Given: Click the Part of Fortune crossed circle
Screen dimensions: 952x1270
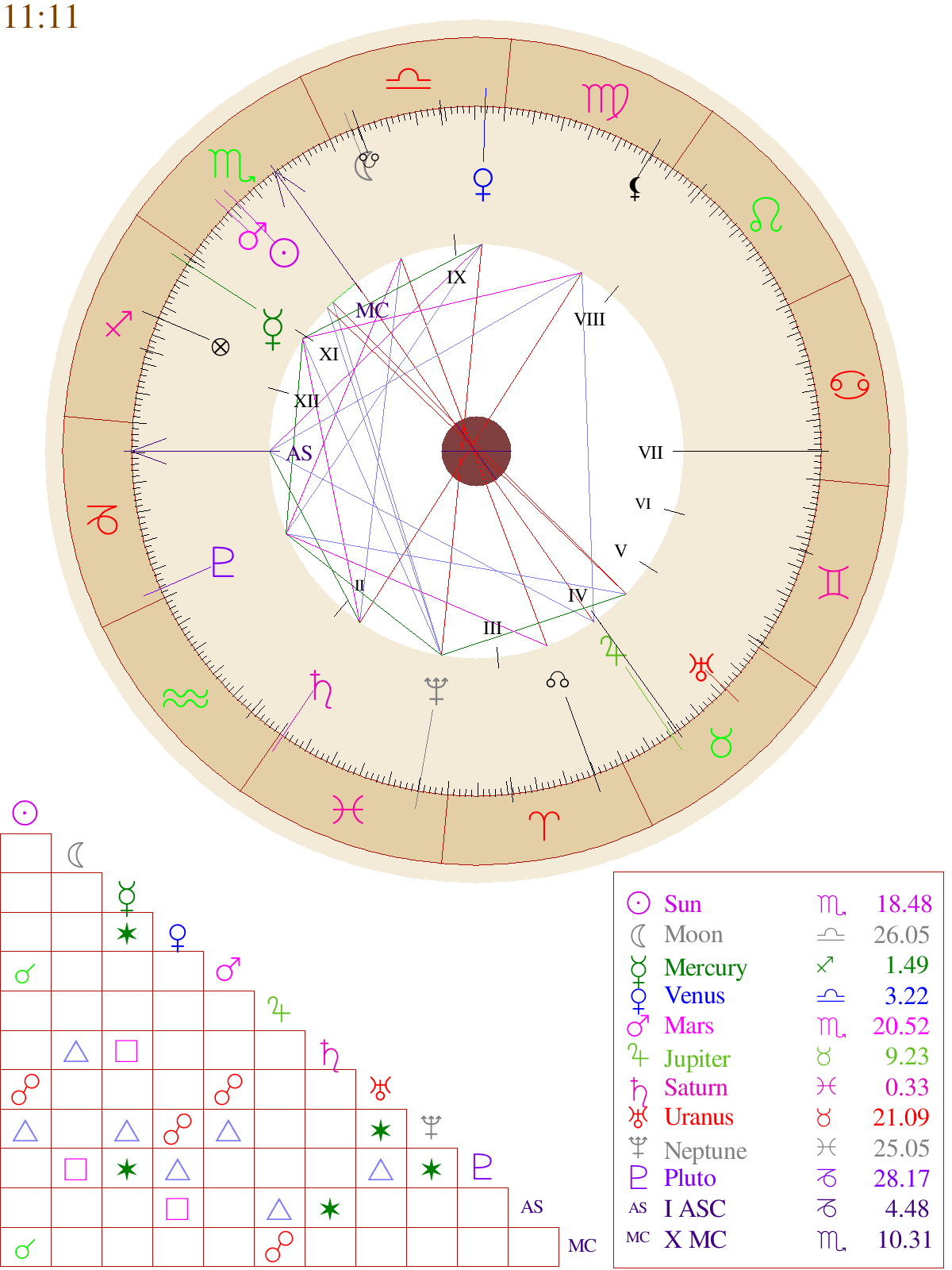Looking at the screenshot, I should [x=221, y=346].
